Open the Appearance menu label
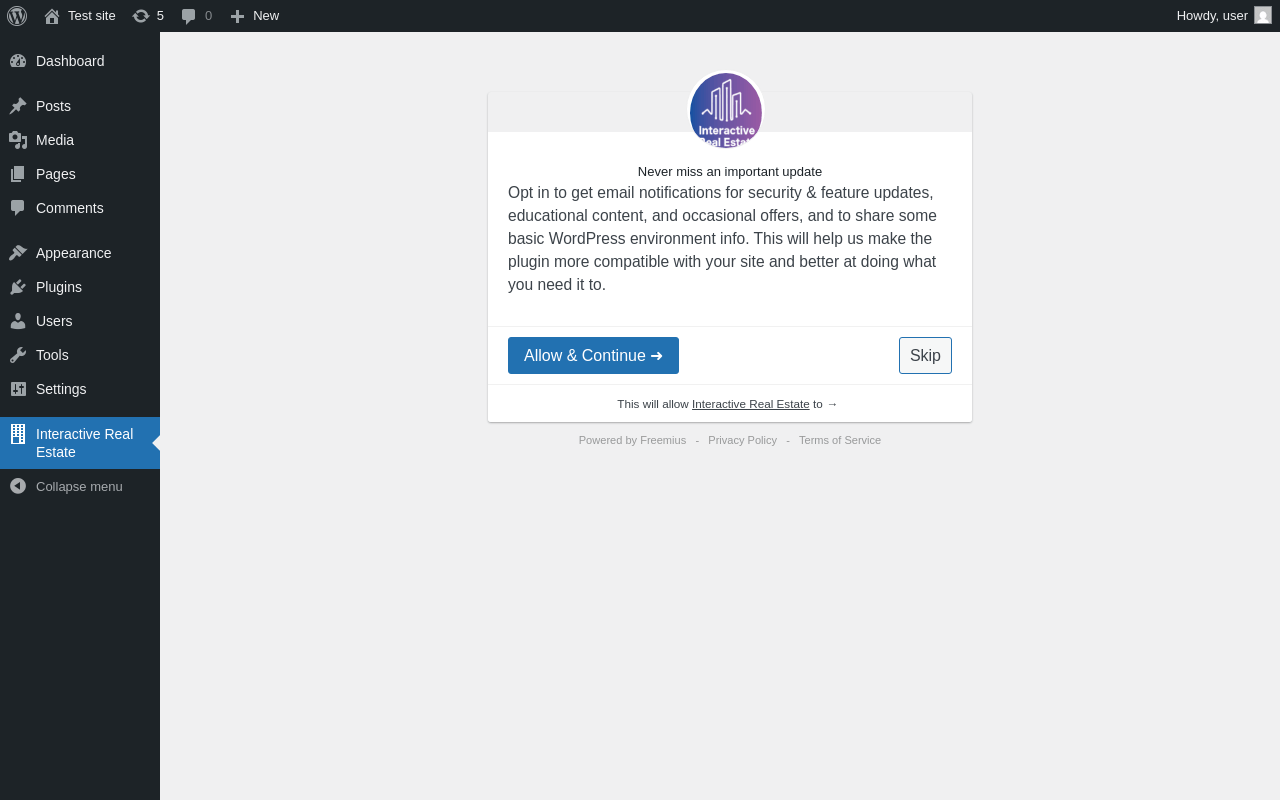Image resolution: width=1280 pixels, height=800 pixels. tap(73, 253)
